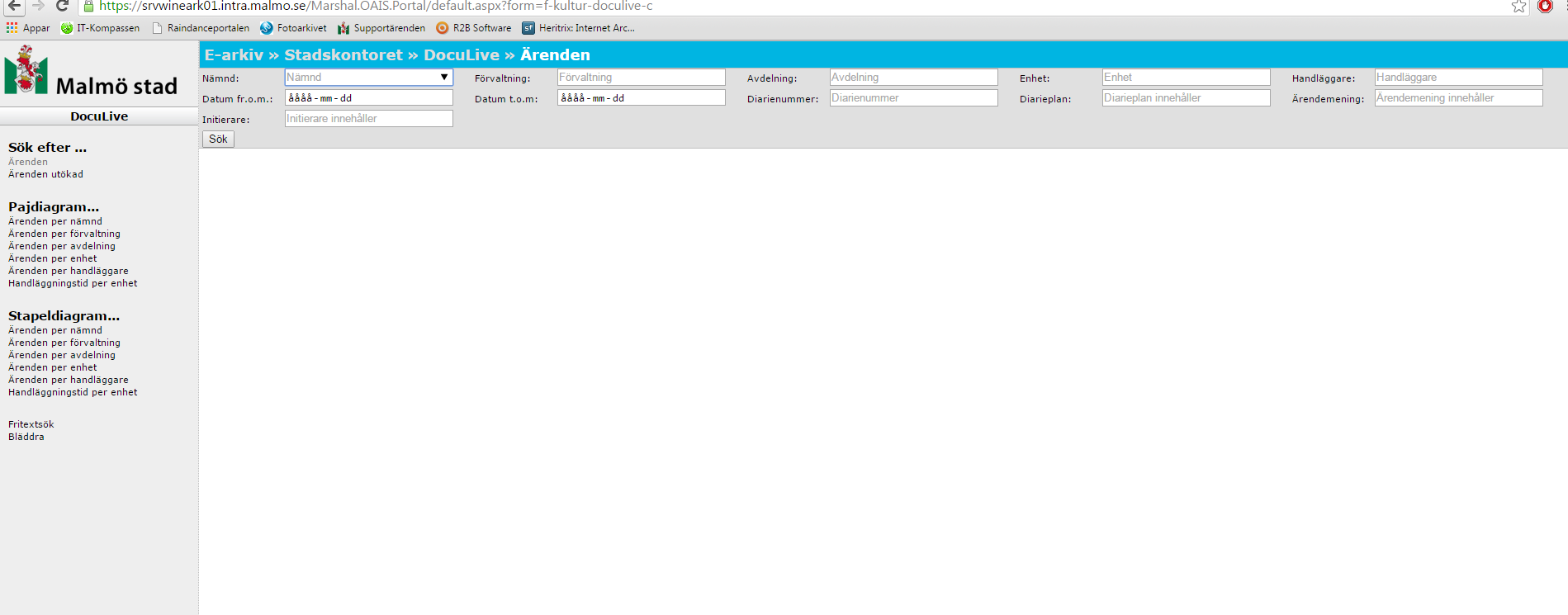The width and height of the screenshot is (1568, 615).
Task: Open Stapeldiagram Ärenden per avdelning
Action: tap(62, 355)
